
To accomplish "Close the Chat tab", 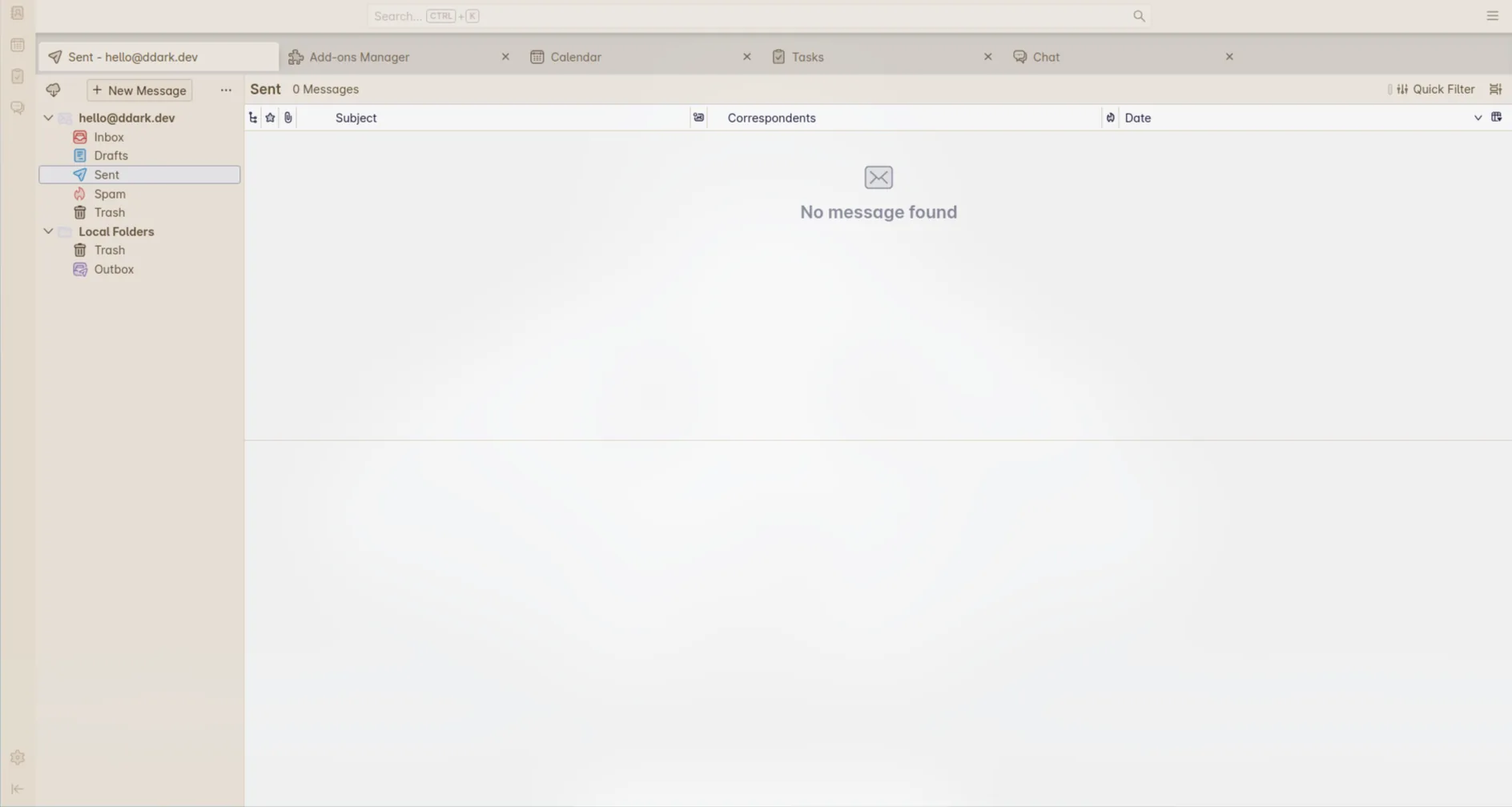I will tap(1229, 57).
